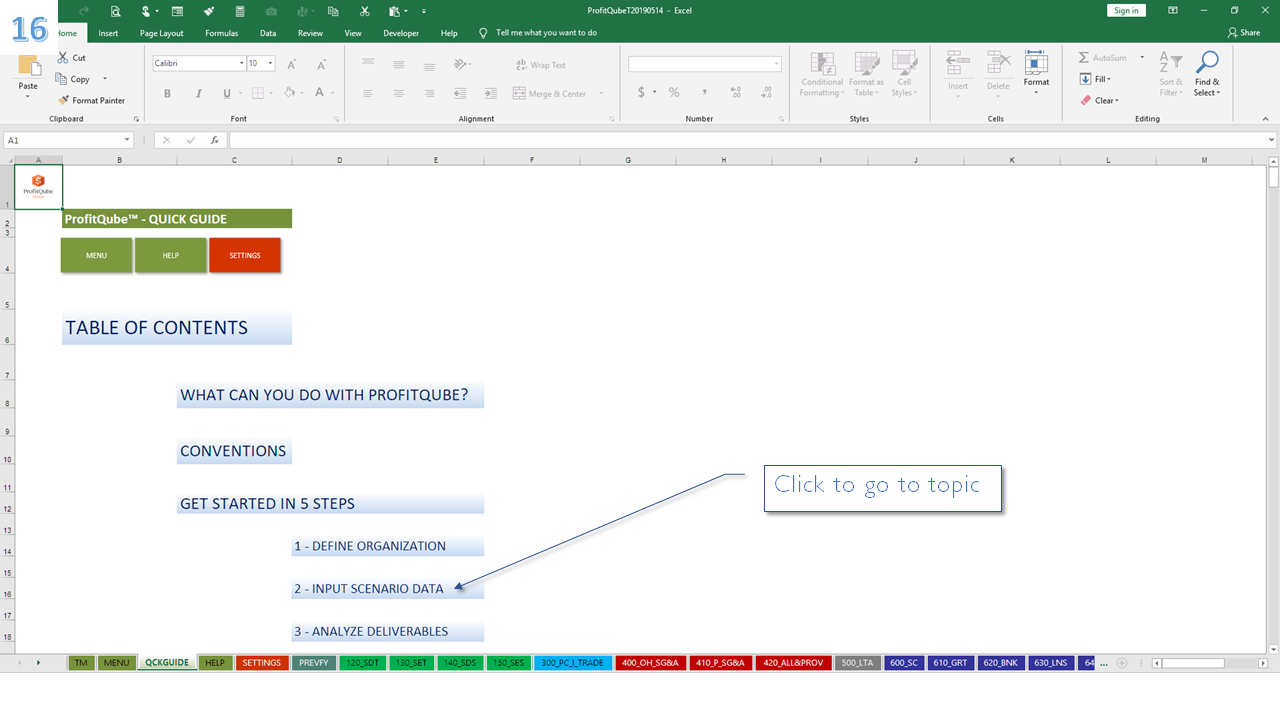Click in the formula bar input
This screenshot has width=1280, height=720.
coord(748,140)
